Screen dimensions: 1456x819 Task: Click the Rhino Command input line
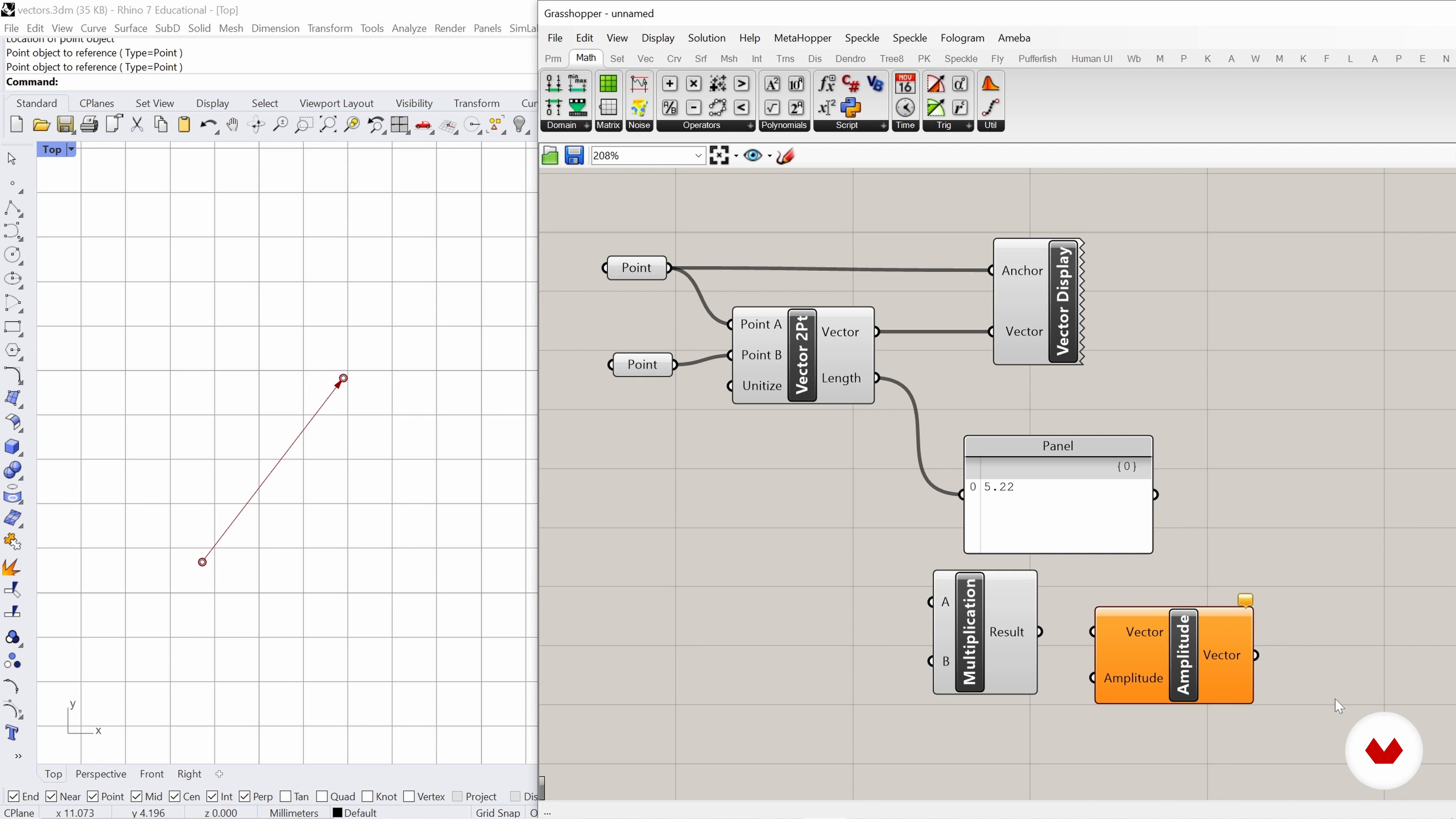pyautogui.click(x=271, y=82)
